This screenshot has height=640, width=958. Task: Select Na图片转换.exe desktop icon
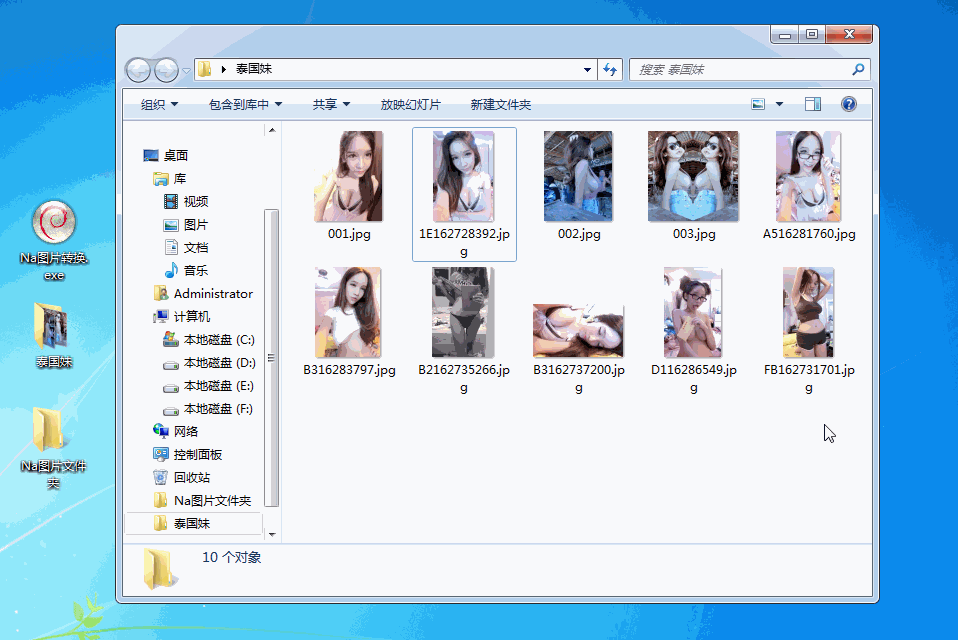click(x=54, y=241)
